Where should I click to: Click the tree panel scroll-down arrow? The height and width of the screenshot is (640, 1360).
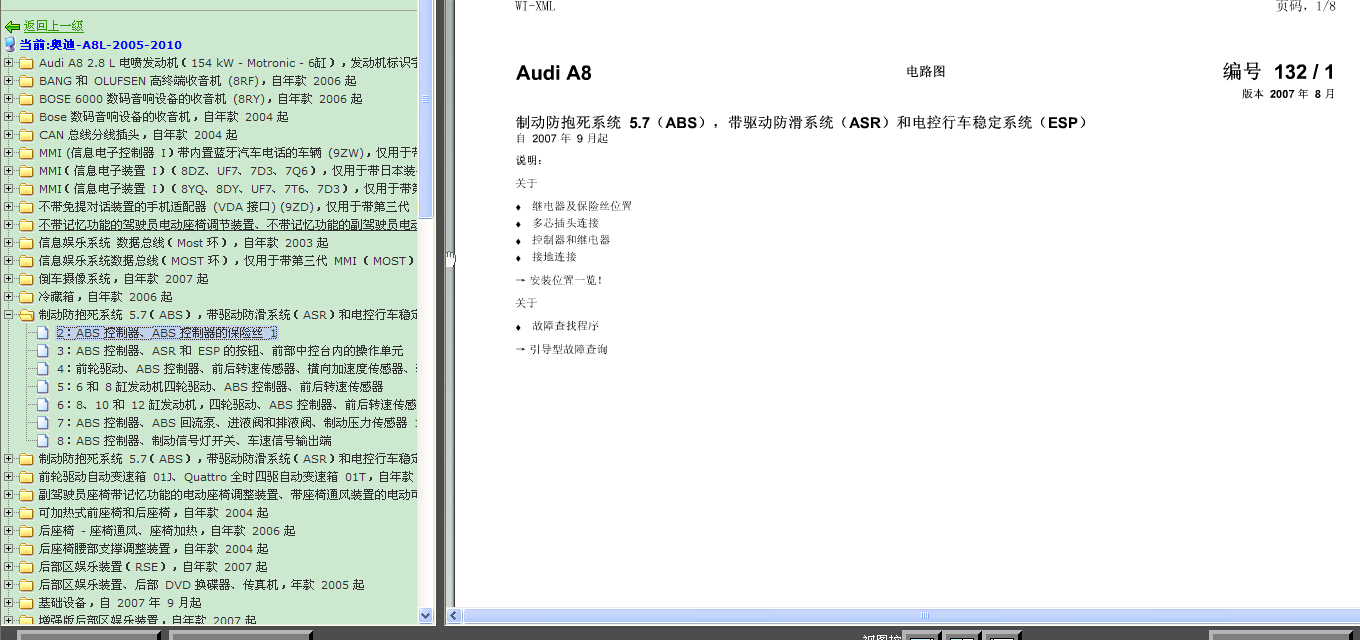[425, 616]
